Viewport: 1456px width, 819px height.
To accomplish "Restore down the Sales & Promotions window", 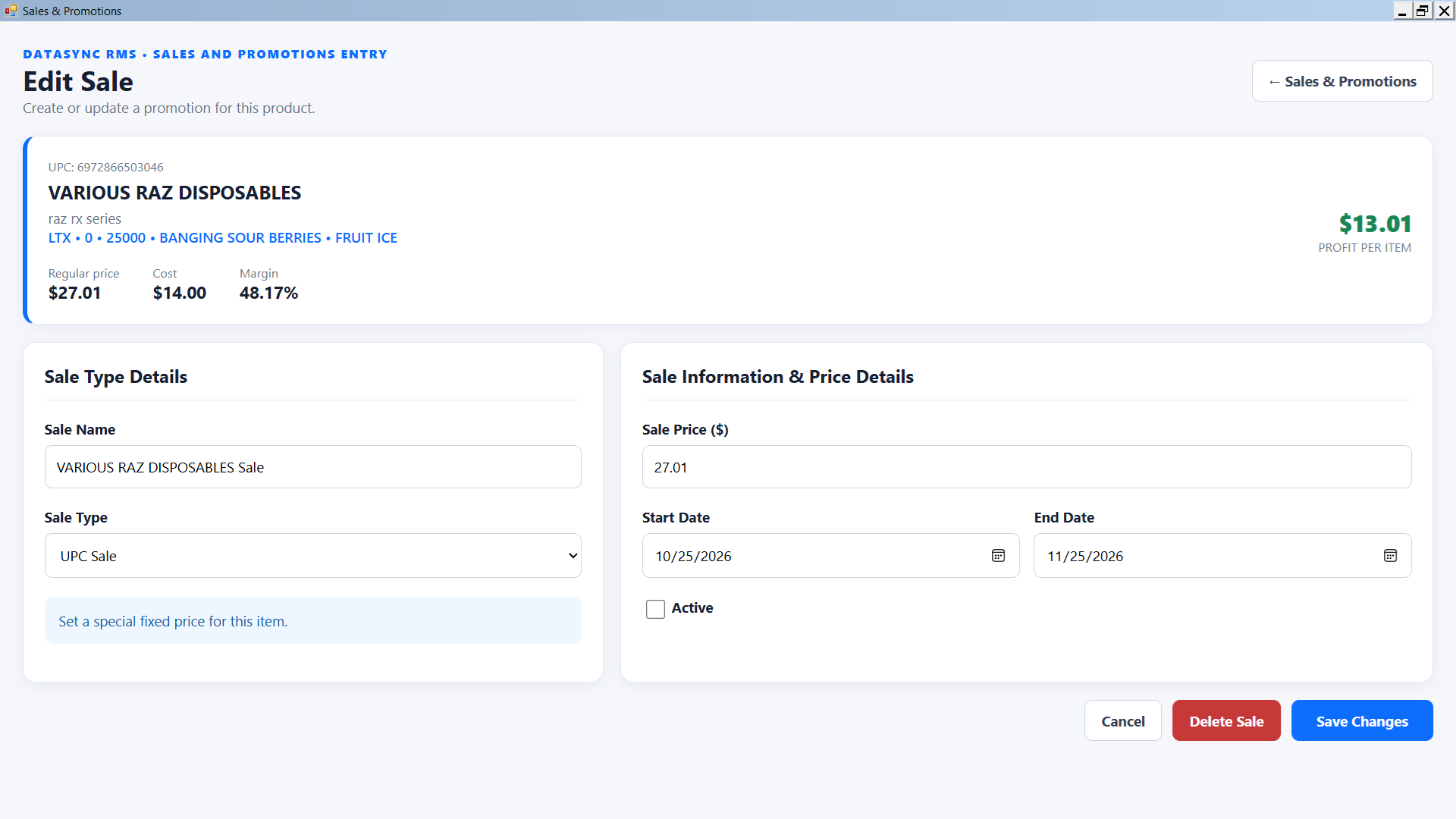I will click(x=1423, y=11).
